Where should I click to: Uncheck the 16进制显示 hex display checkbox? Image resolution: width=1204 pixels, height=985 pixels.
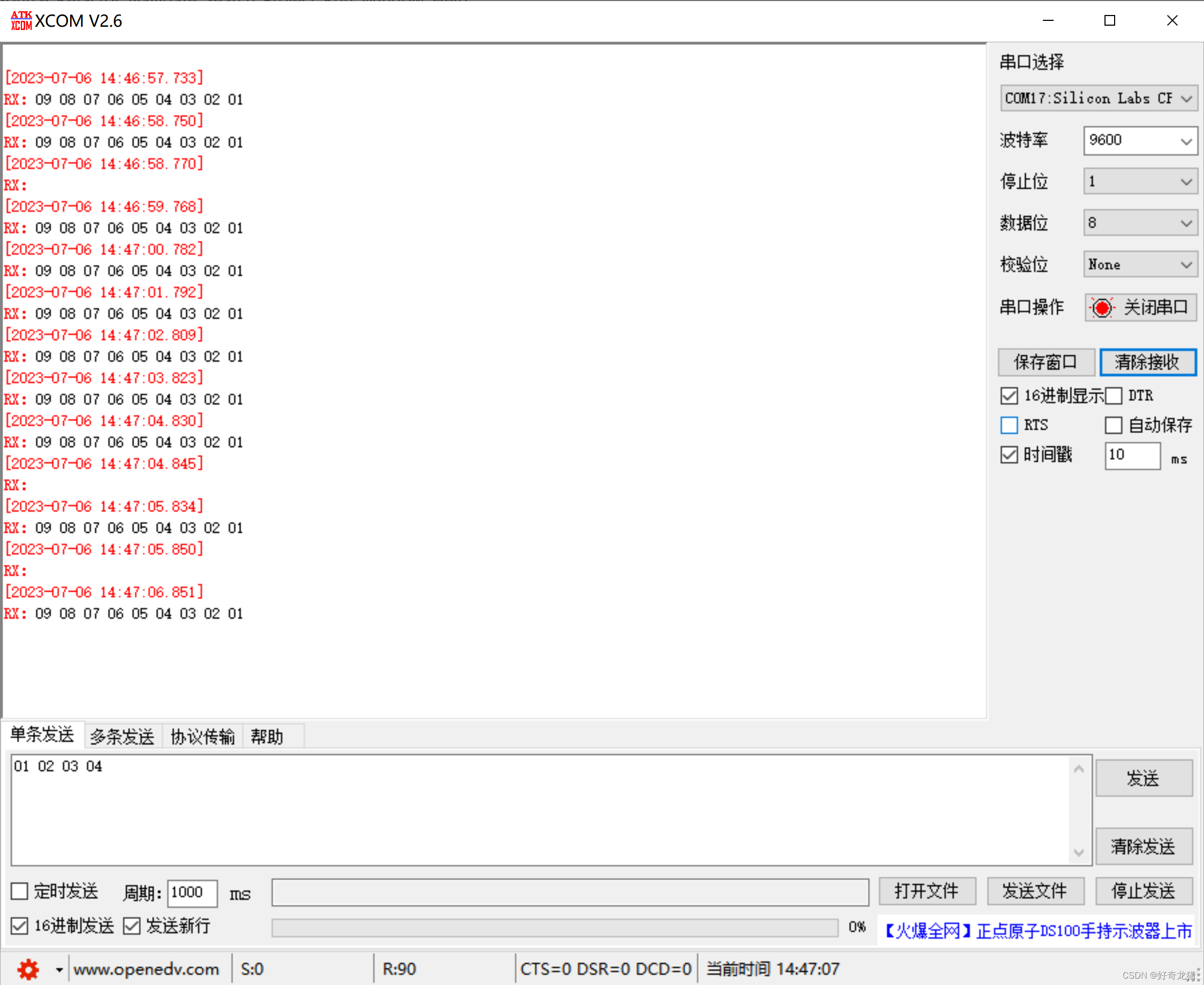click(x=1009, y=396)
